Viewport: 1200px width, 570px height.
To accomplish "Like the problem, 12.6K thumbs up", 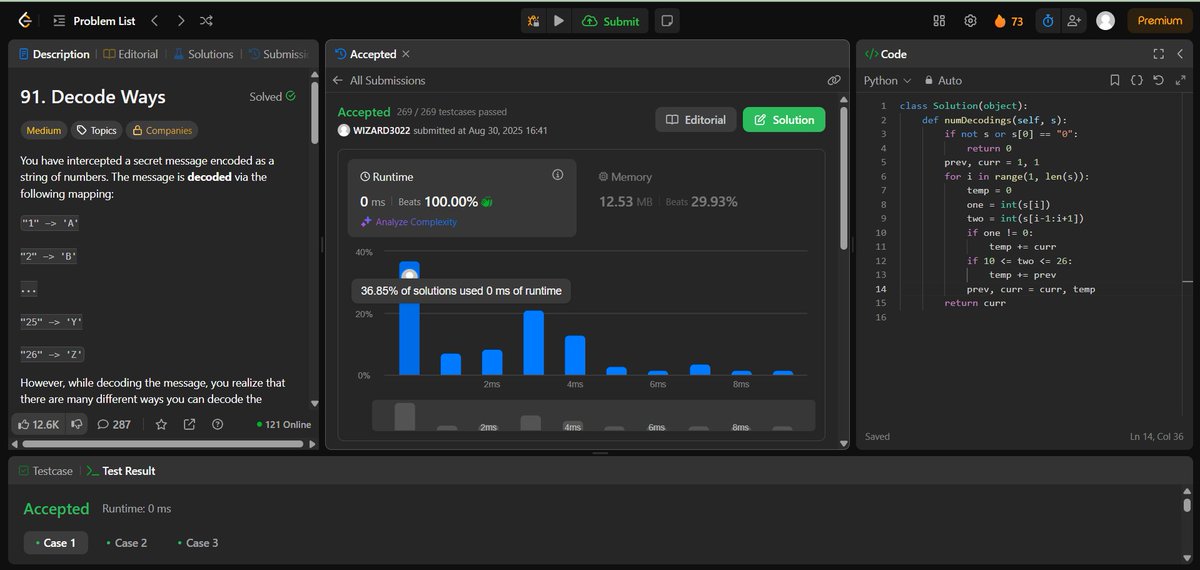I will point(39,424).
